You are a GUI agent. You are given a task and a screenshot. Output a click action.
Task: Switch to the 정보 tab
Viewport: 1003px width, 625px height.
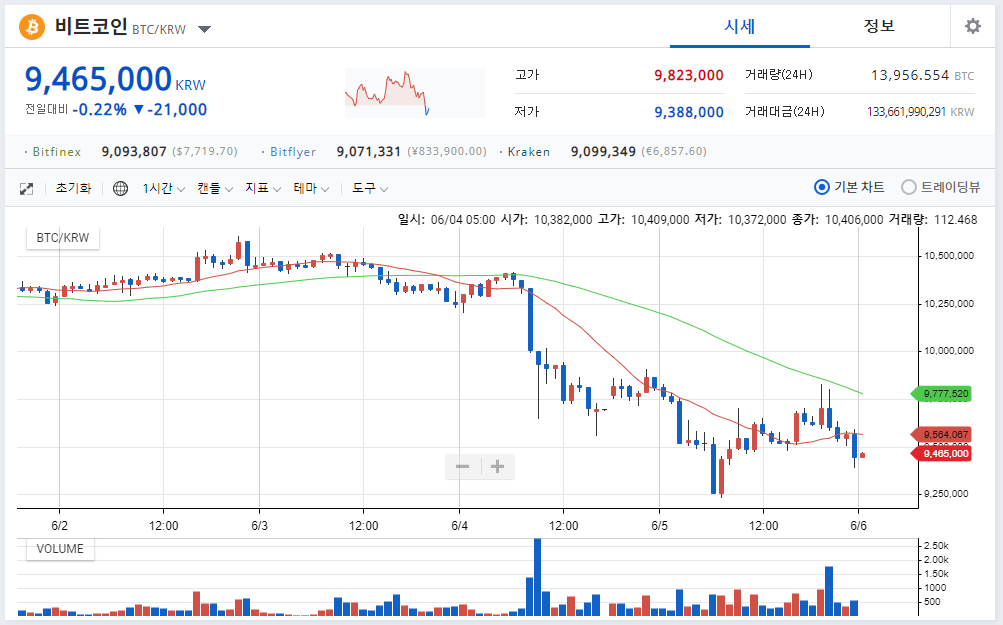[x=879, y=26]
